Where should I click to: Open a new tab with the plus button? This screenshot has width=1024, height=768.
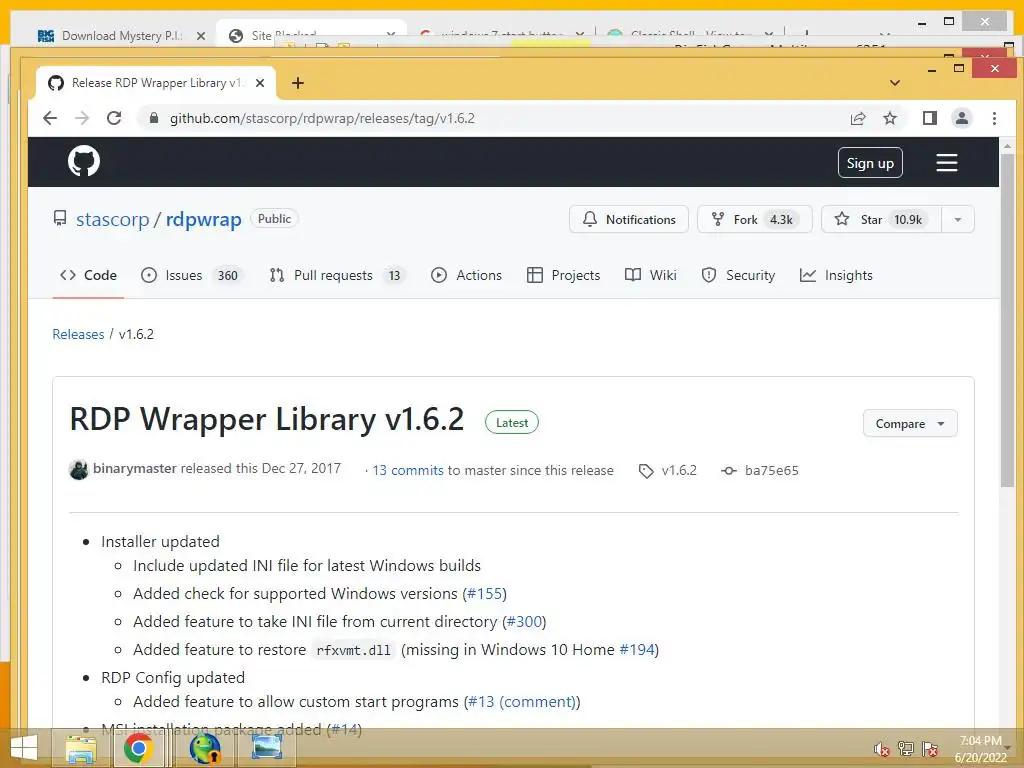pyautogui.click(x=298, y=83)
